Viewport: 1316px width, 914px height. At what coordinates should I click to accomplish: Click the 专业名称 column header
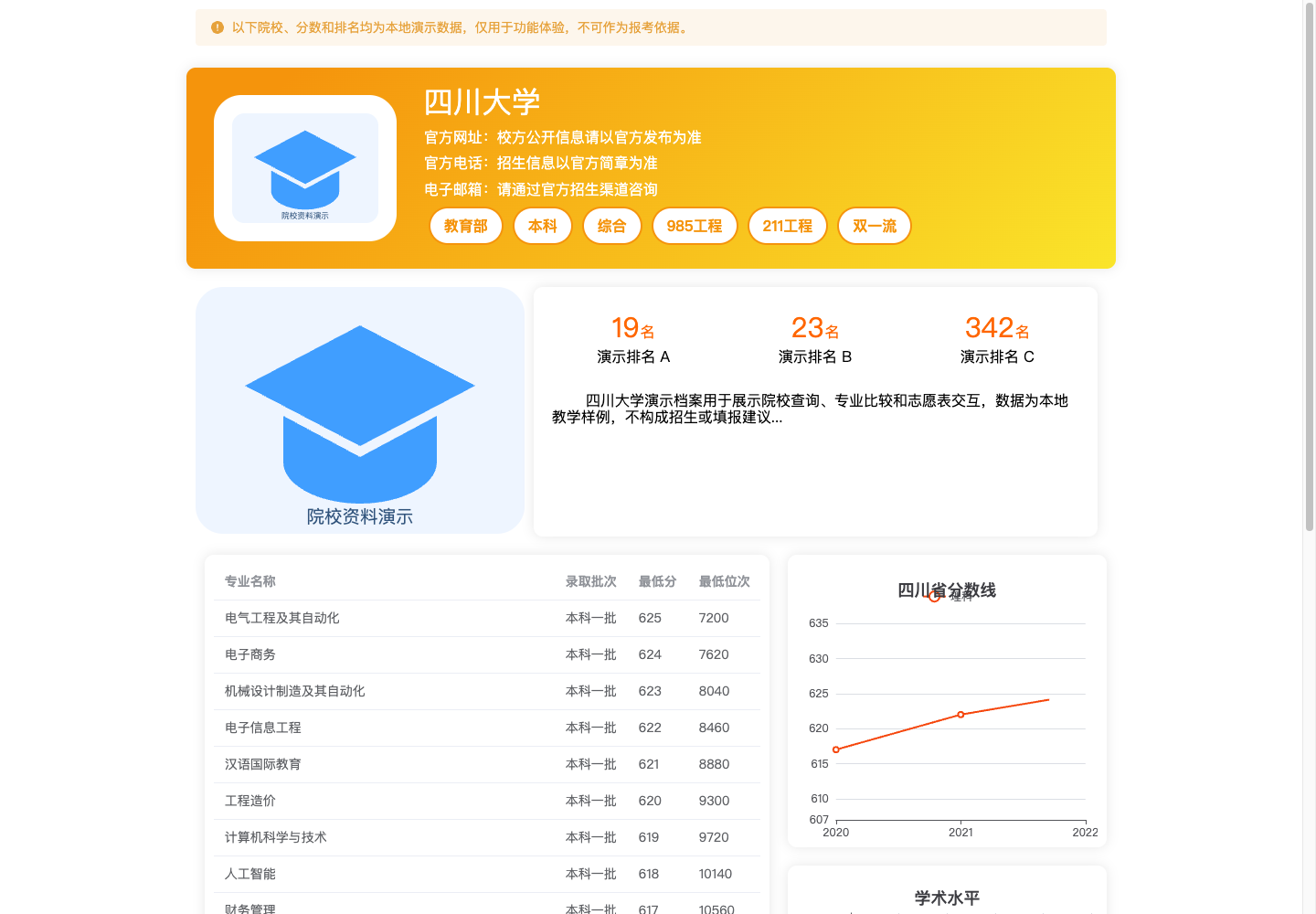[x=250, y=581]
